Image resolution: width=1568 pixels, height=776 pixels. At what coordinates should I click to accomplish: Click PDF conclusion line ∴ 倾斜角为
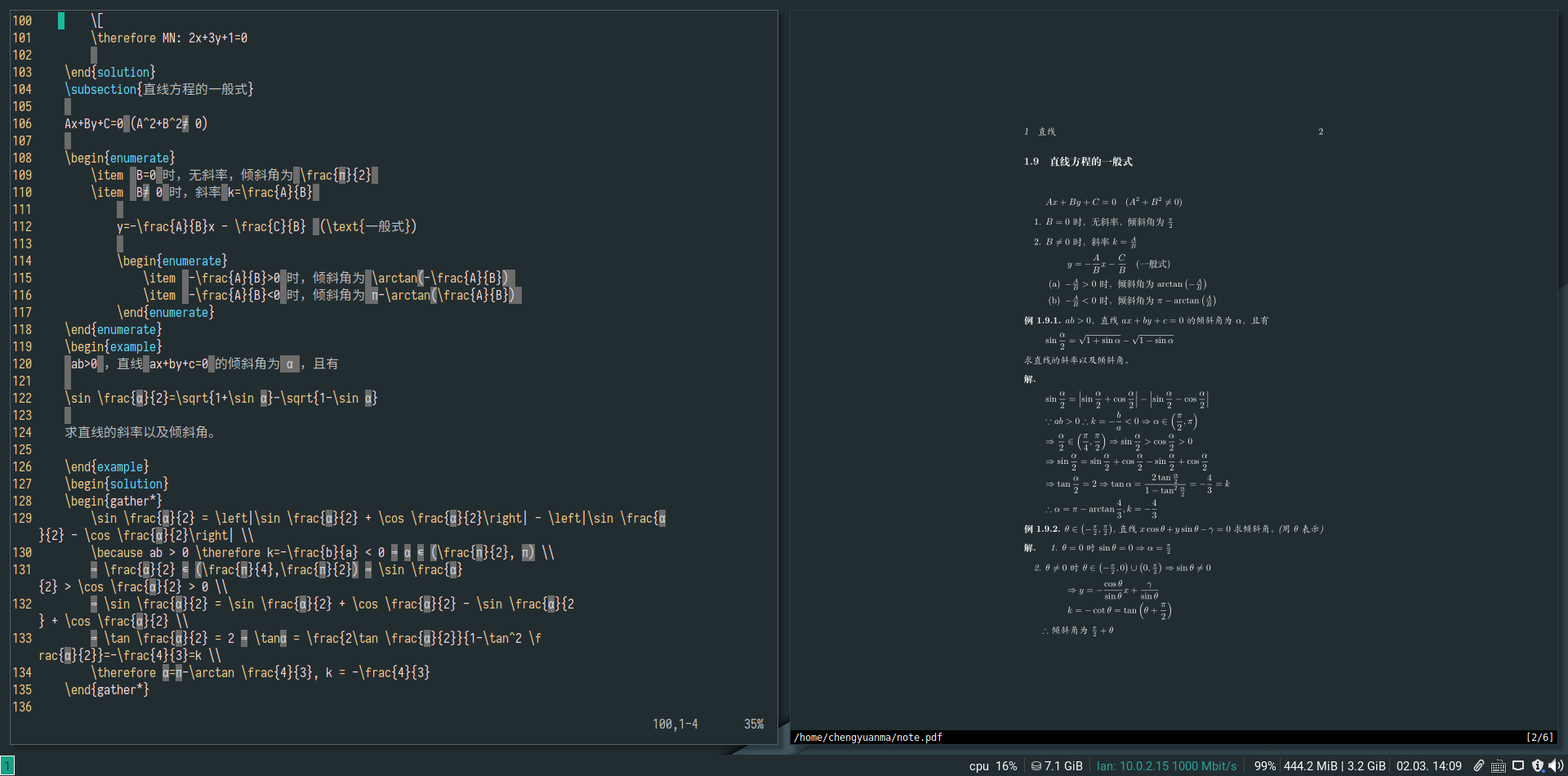click(x=1078, y=630)
